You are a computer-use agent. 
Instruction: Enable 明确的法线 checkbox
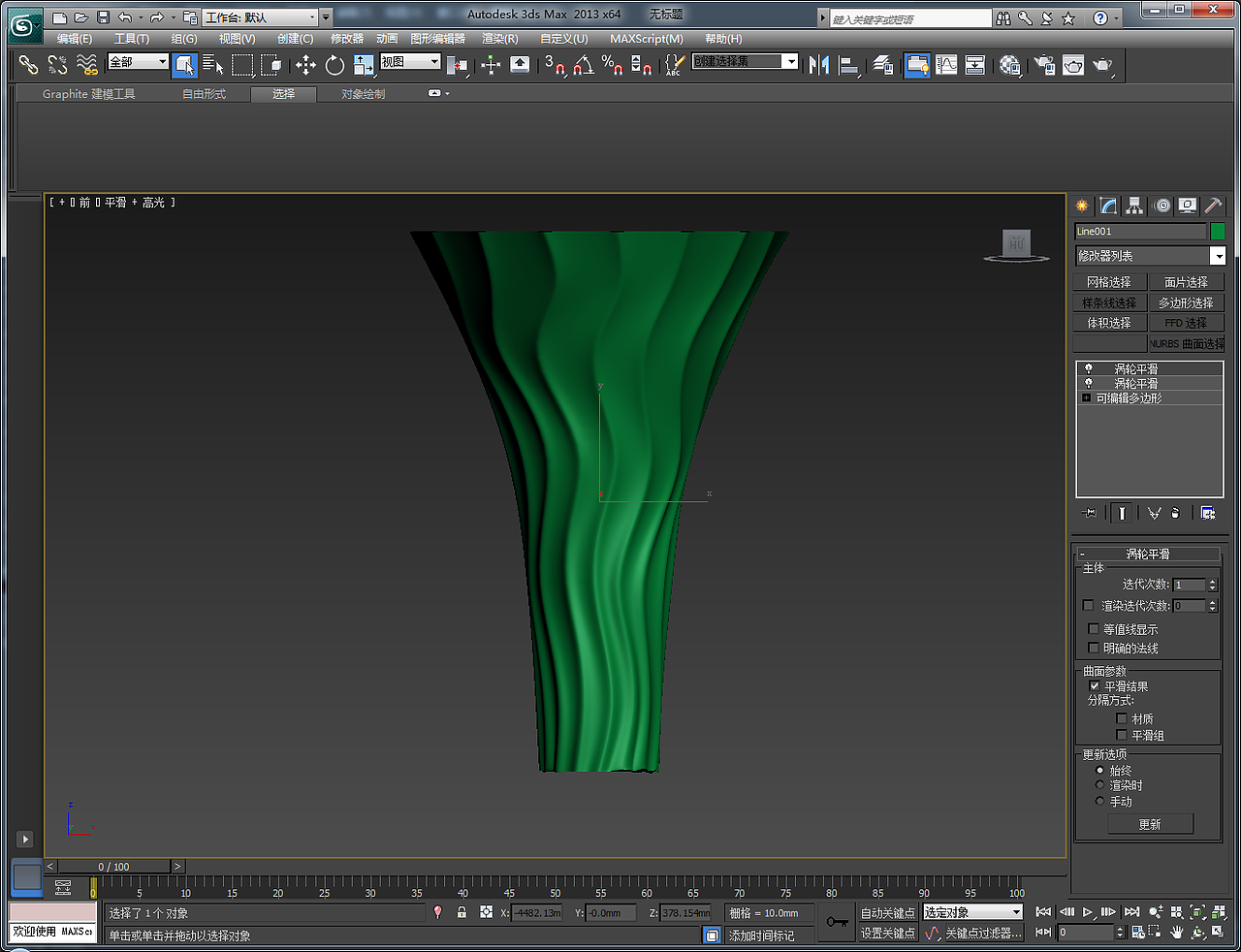point(1094,648)
